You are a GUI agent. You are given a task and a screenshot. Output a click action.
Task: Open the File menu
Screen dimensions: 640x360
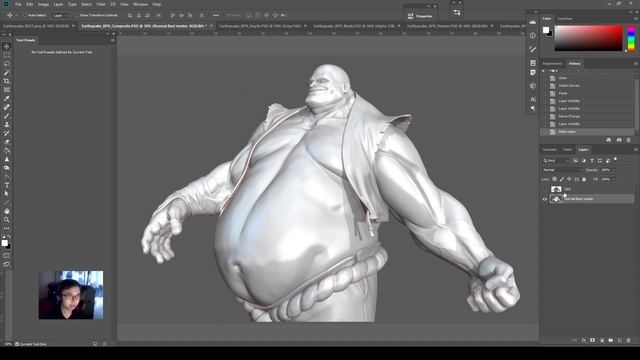click(x=18, y=4)
